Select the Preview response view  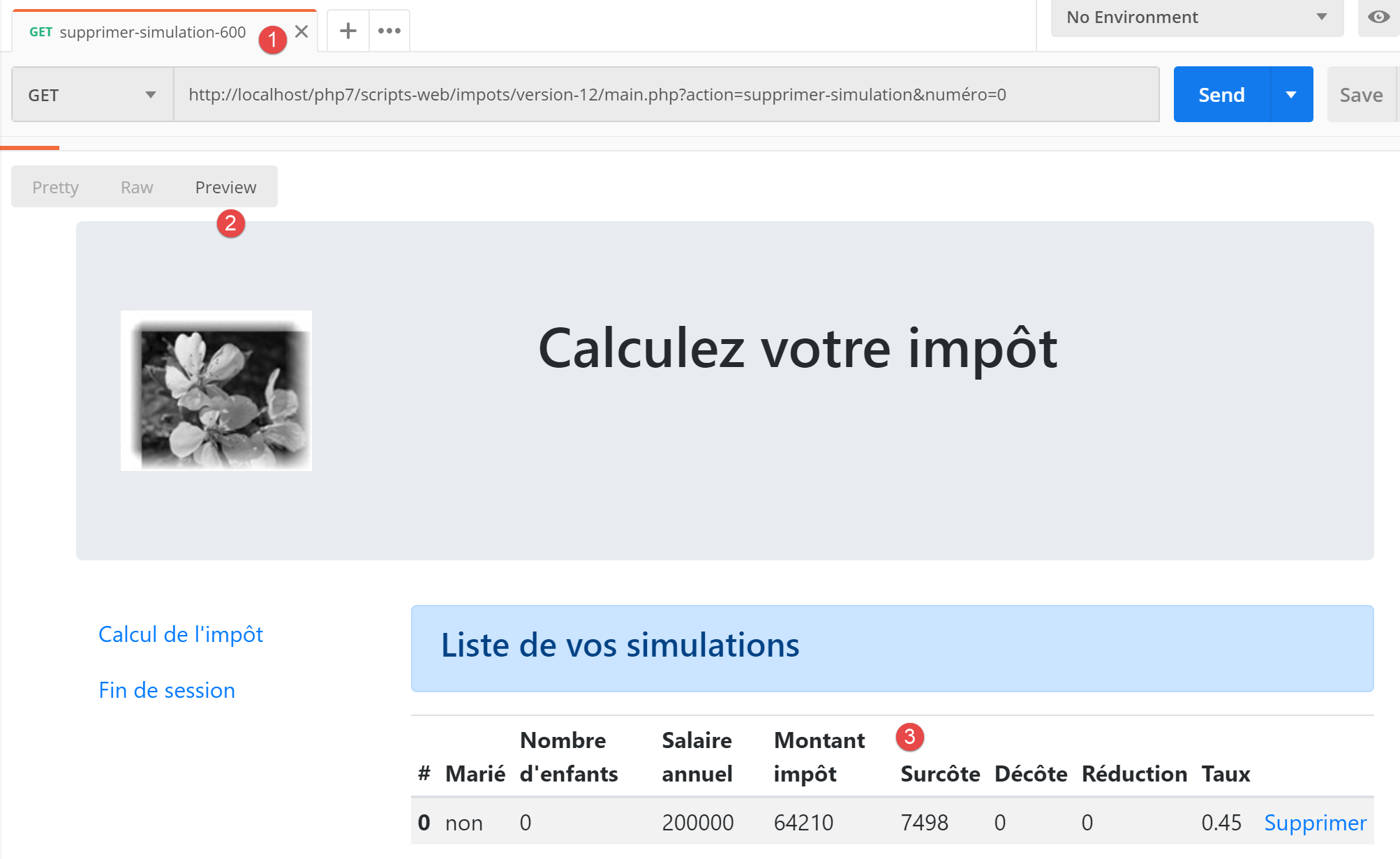click(x=225, y=187)
